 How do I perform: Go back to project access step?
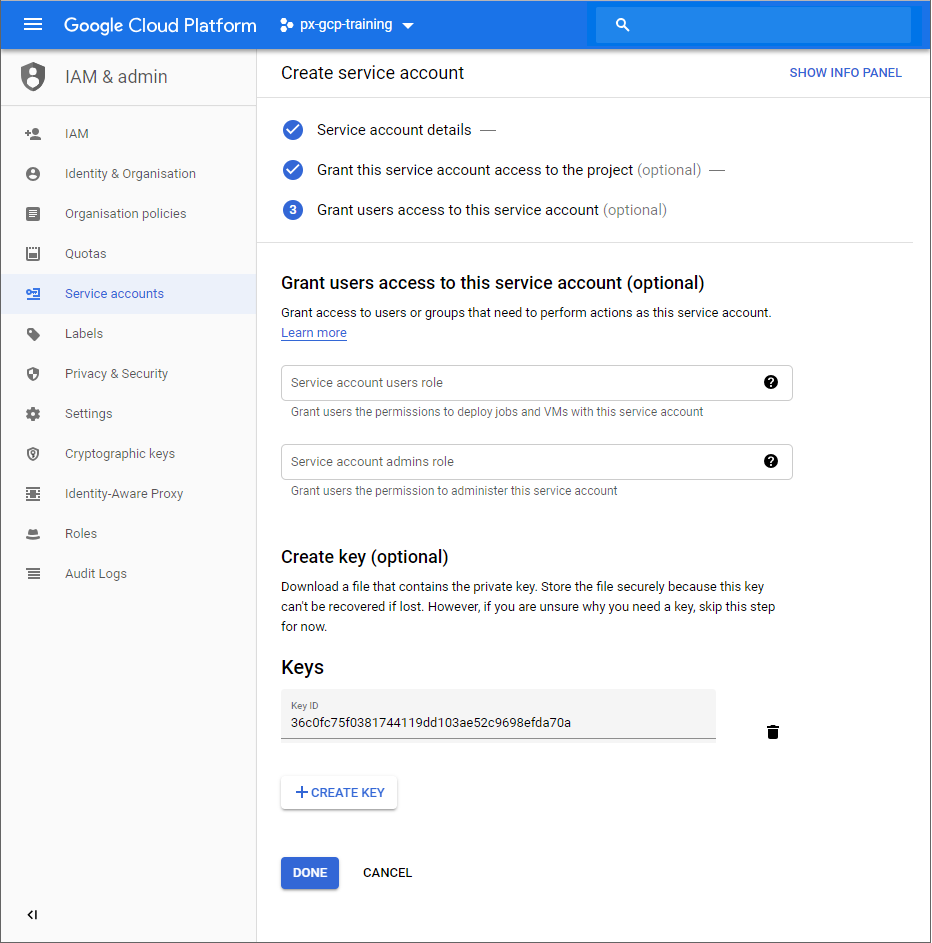[474, 170]
